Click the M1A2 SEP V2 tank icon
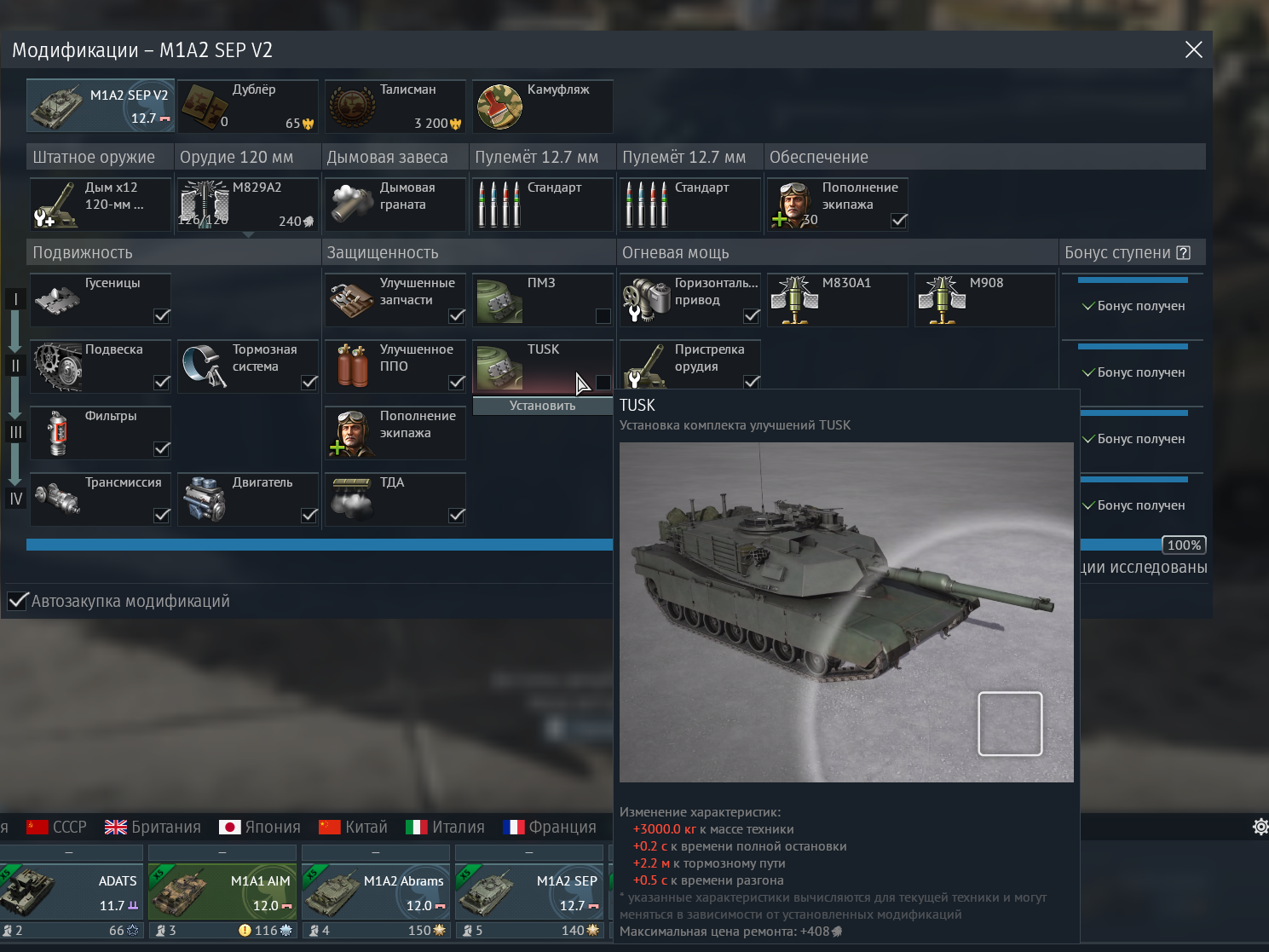This screenshot has height=952, width=1269. [56, 107]
